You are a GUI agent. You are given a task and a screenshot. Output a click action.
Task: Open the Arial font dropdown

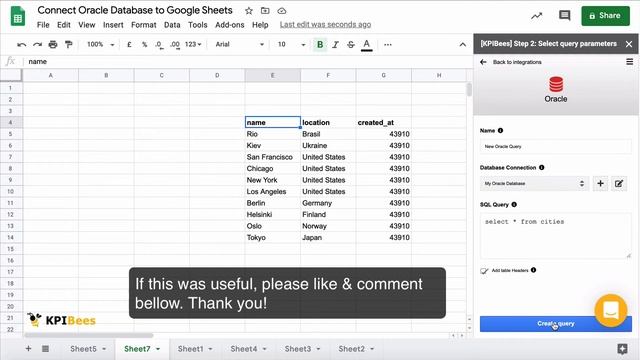coord(239,44)
